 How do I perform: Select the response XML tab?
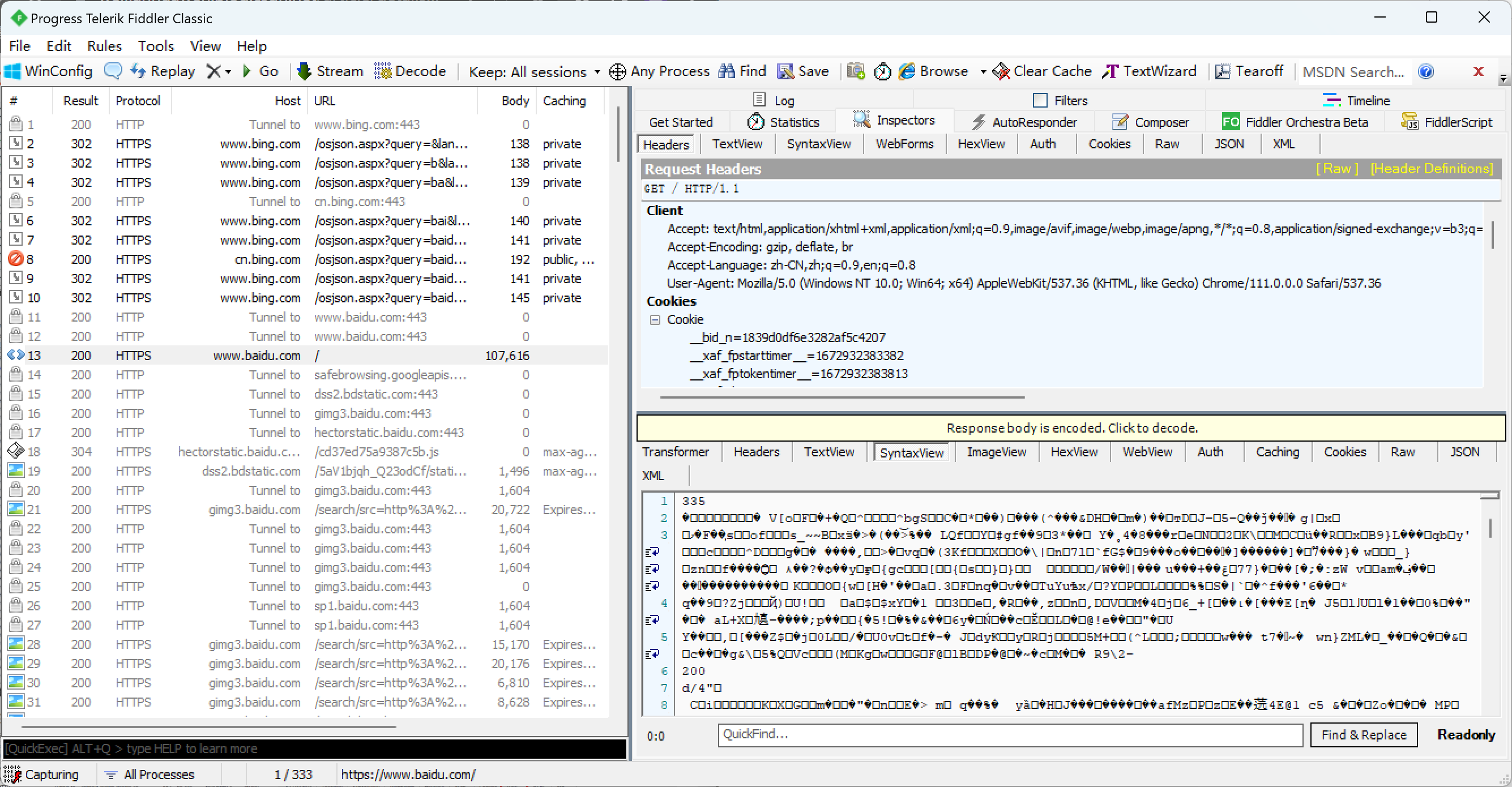pos(653,476)
